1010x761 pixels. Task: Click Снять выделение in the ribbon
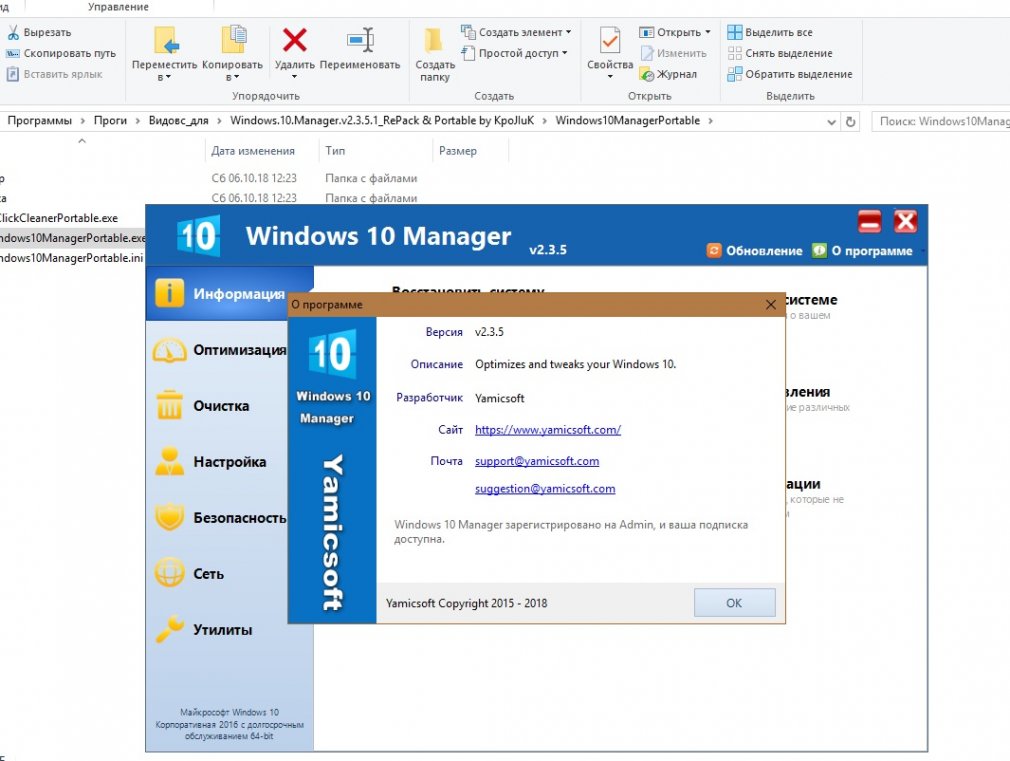pos(779,53)
